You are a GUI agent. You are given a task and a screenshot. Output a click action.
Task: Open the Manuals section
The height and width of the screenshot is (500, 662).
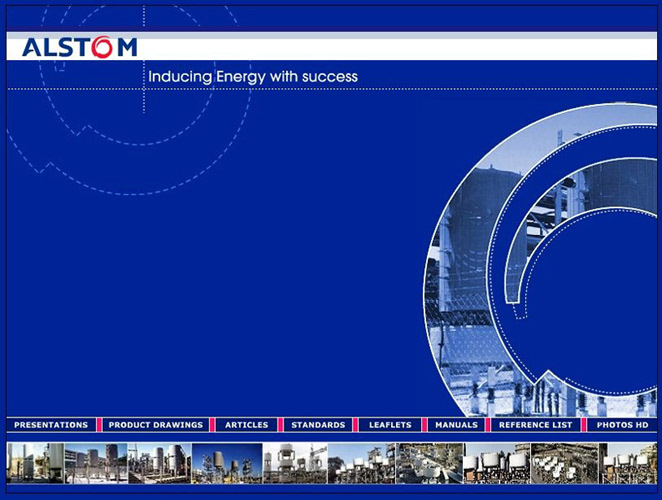(456, 425)
